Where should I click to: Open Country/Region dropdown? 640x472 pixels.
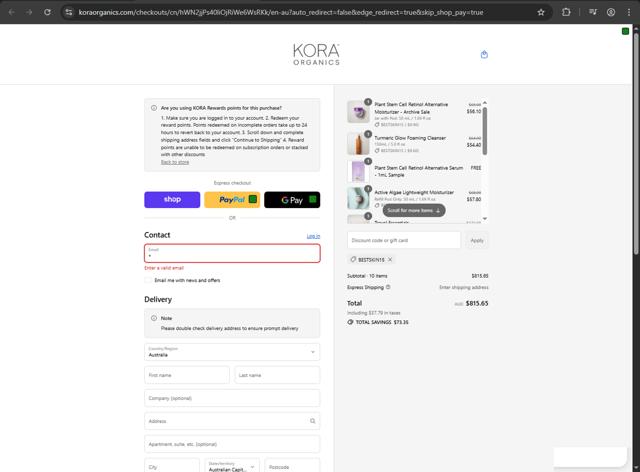coord(232,352)
